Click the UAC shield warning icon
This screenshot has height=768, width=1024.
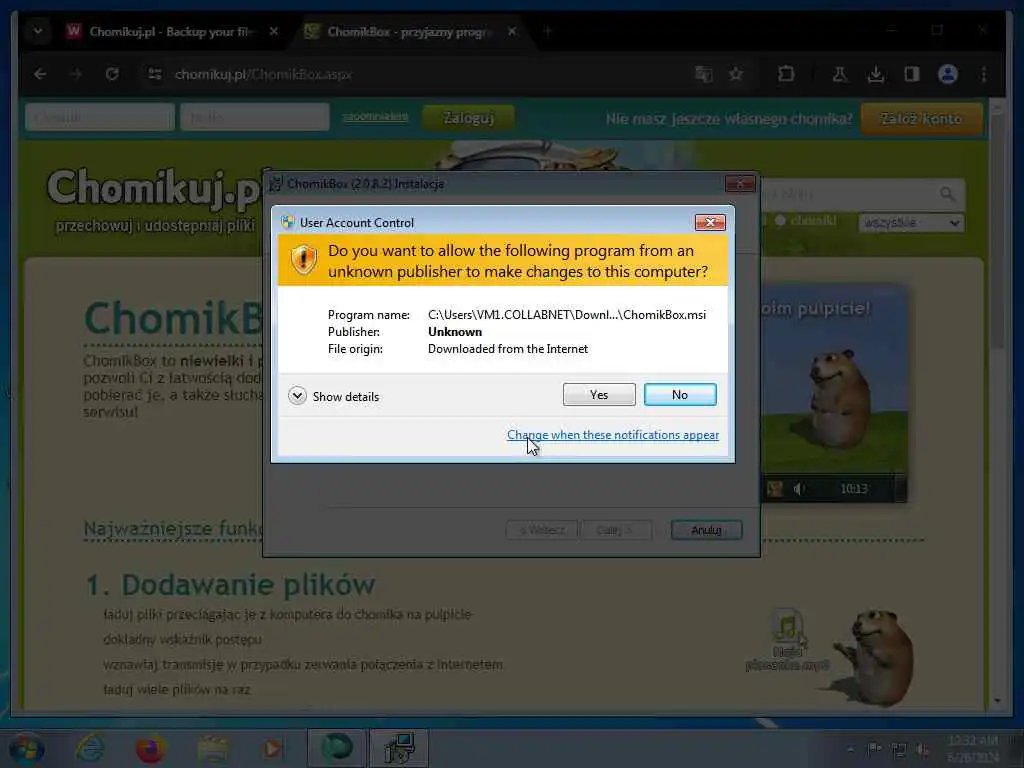[304, 260]
